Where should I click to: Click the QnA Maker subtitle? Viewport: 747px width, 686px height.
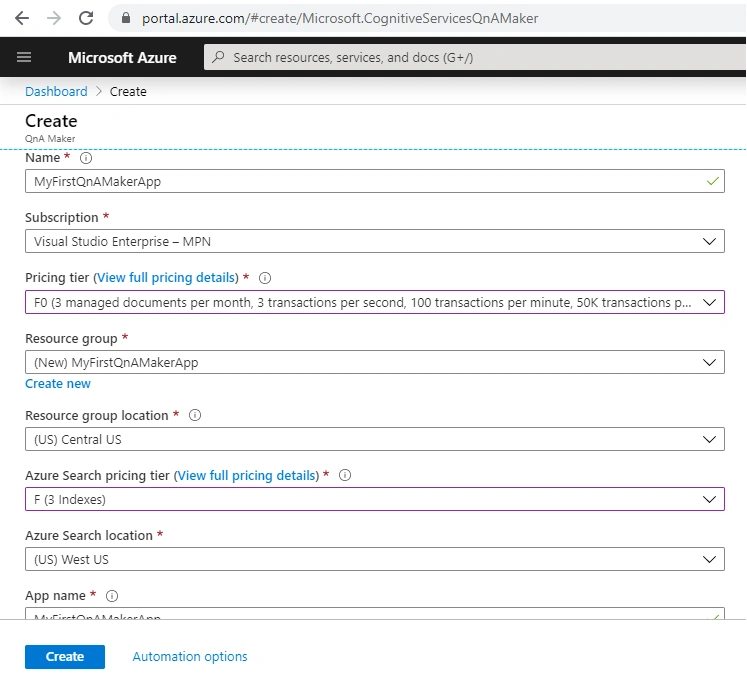50,139
